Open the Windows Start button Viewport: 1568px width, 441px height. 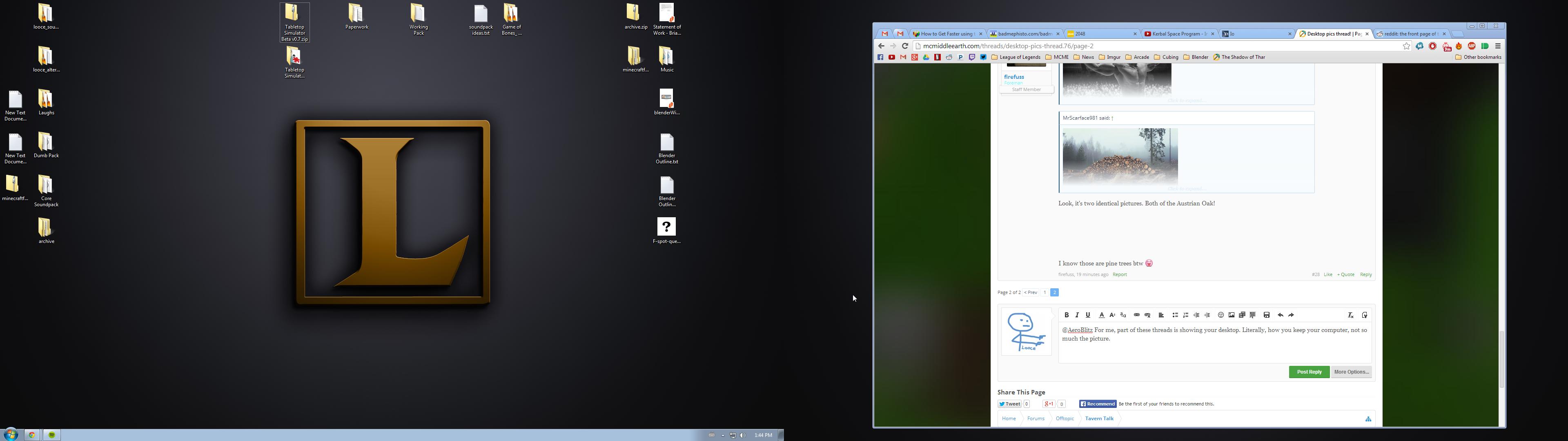[x=10, y=434]
